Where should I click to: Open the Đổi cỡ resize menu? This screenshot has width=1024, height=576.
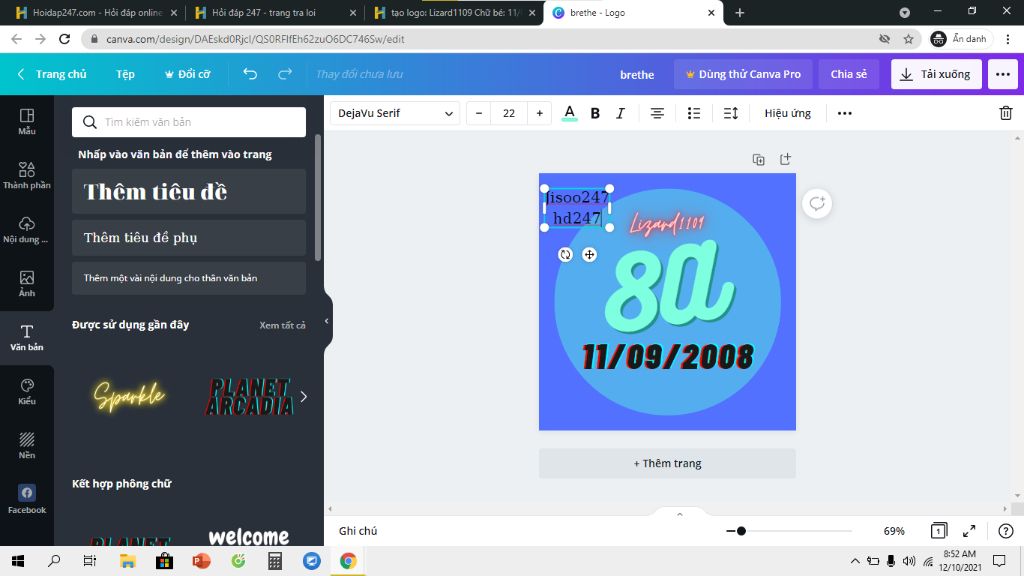187,74
